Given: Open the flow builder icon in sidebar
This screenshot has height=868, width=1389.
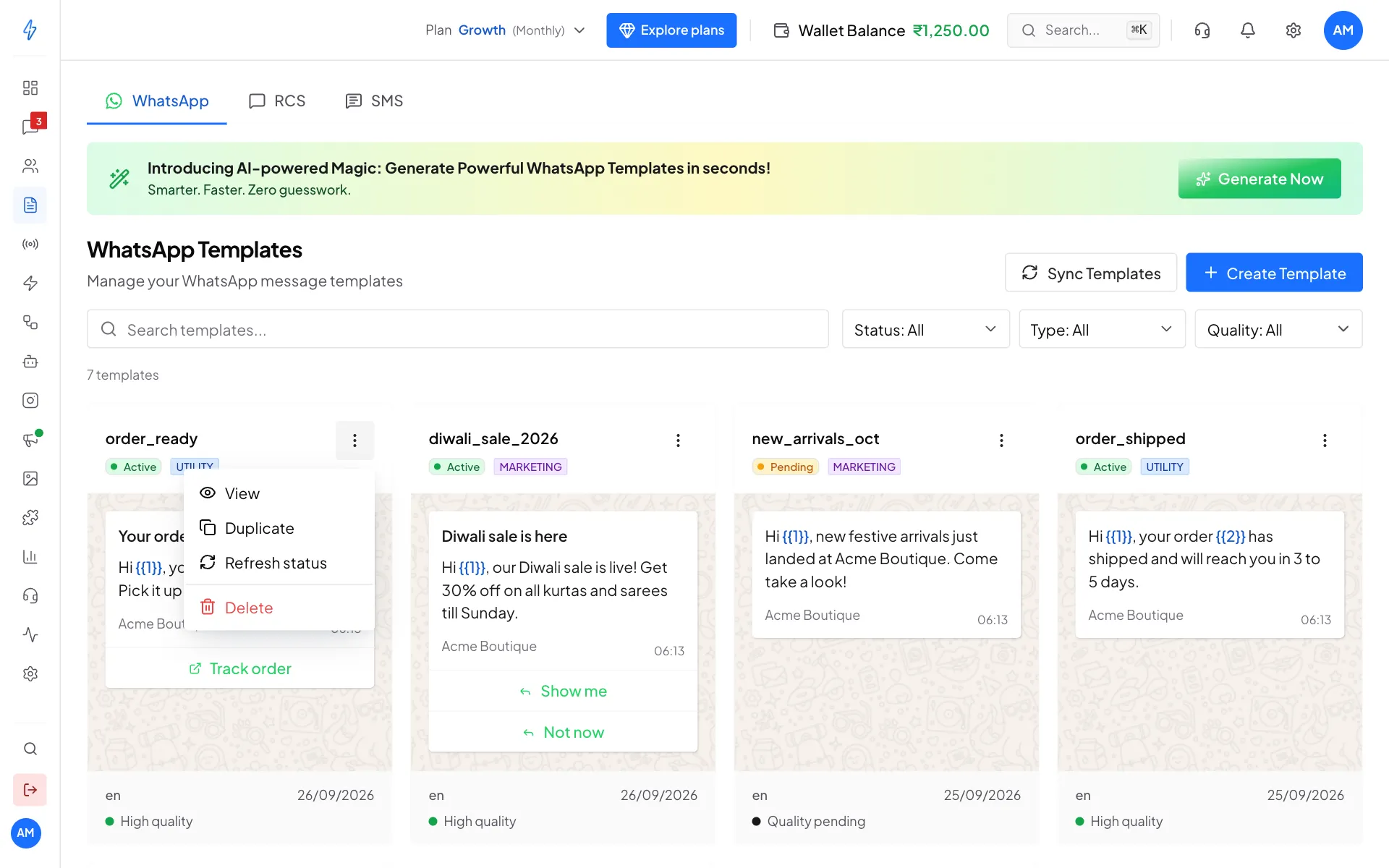Looking at the screenshot, I should pyautogui.click(x=30, y=322).
